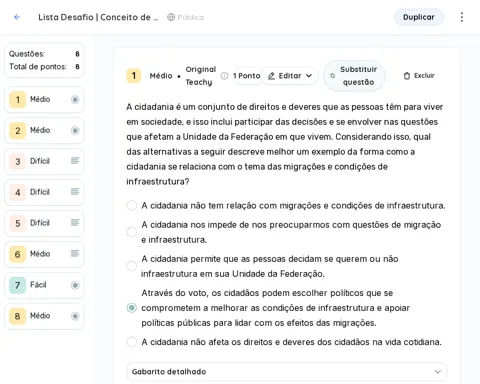Click the refresh icon in Substituir questão
The width and height of the screenshot is (480, 384).
pyautogui.click(x=332, y=76)
